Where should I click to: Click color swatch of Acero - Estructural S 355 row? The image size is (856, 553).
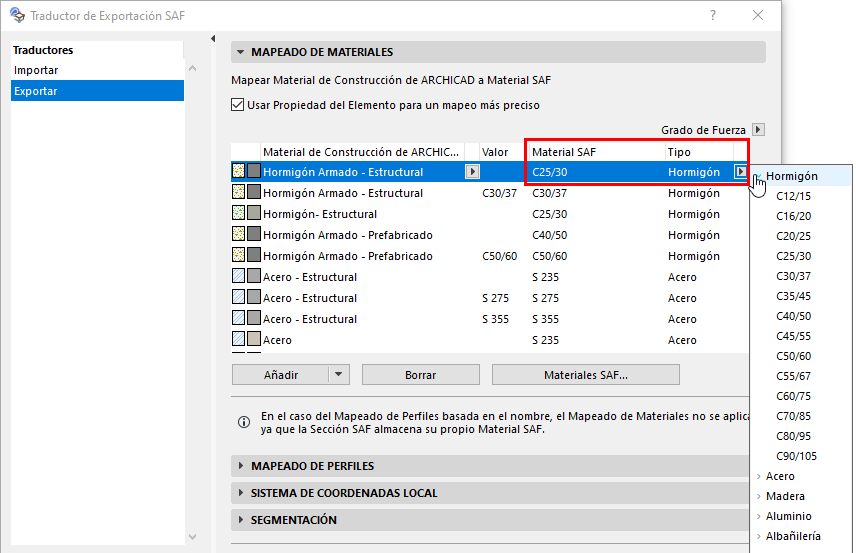pyautogui.click(x=254, y=318)
